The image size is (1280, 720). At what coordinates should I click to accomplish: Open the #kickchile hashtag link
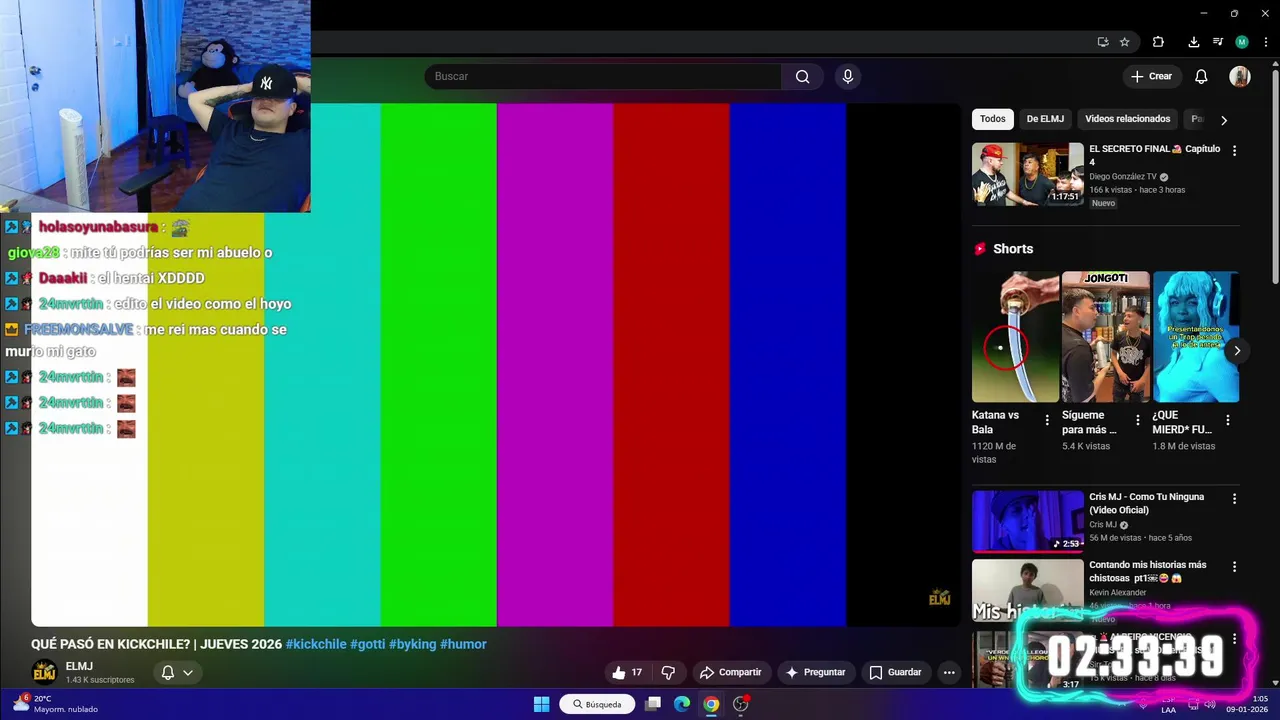tap(316, 644)
